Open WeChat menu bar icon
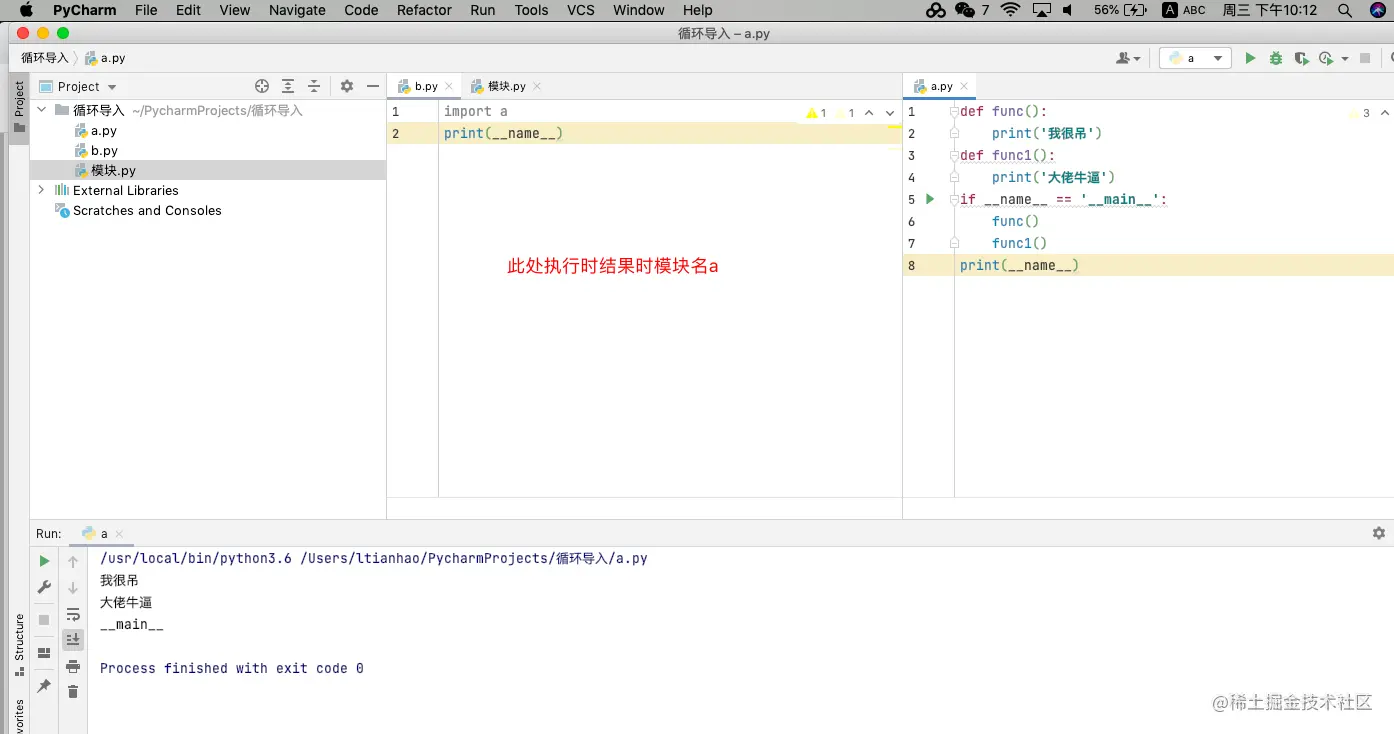Screen dimensions: 1394x734 [x=965, y=10]
